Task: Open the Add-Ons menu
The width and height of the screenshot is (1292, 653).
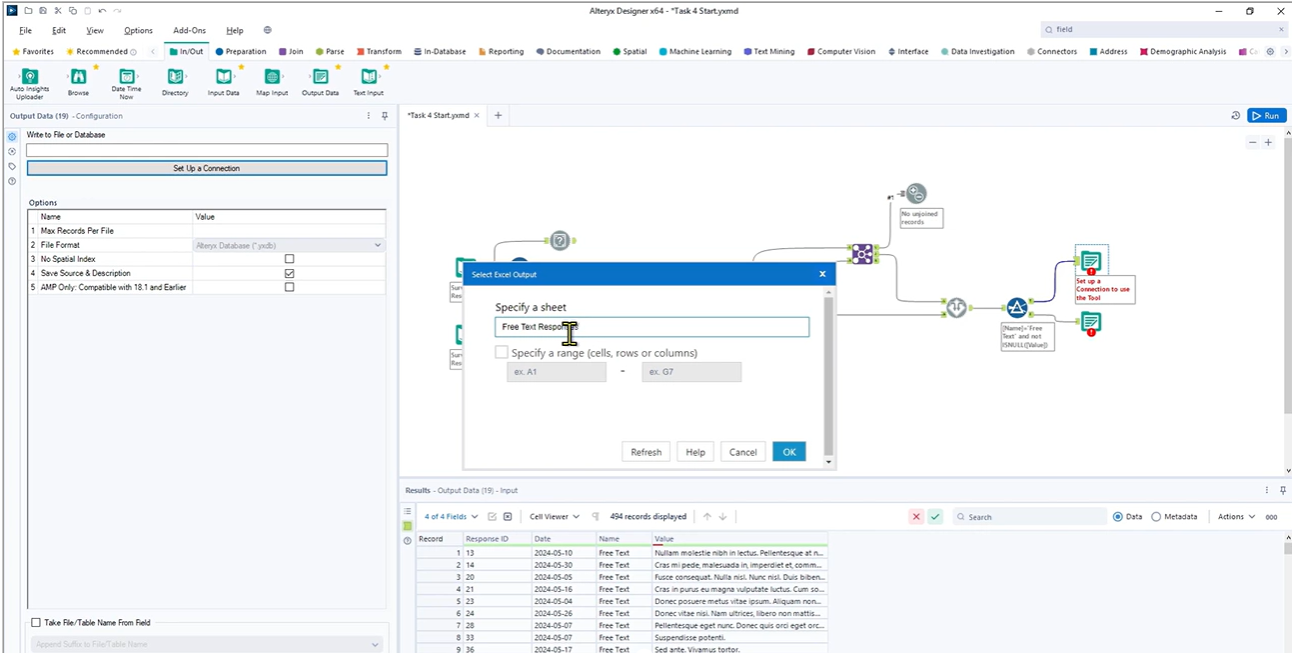Action: pos(189,30)
